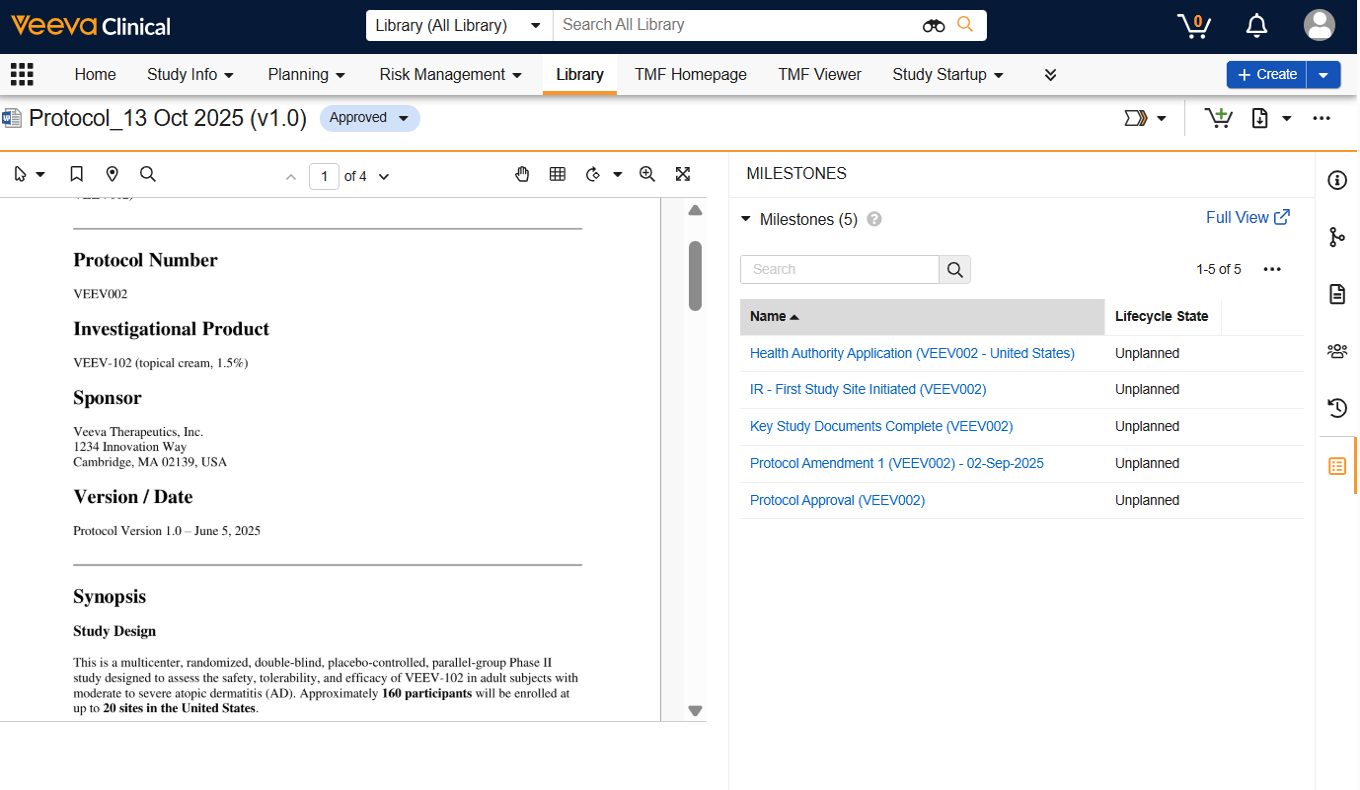Click the zoom in magnifier icon
Viewport: 1360px width, 790px height.
(647, 174)
